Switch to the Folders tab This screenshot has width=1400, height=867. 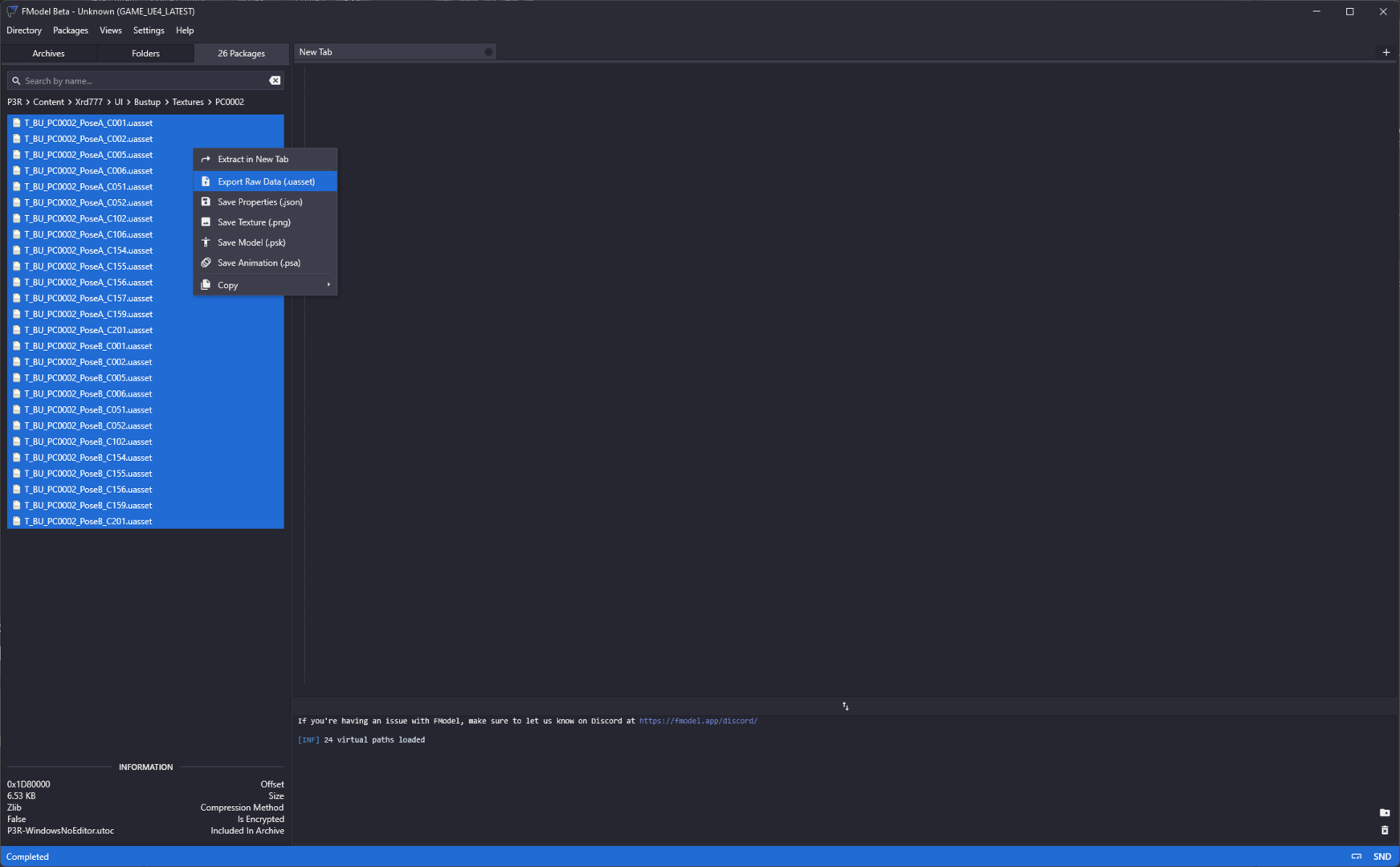(145, 53)
